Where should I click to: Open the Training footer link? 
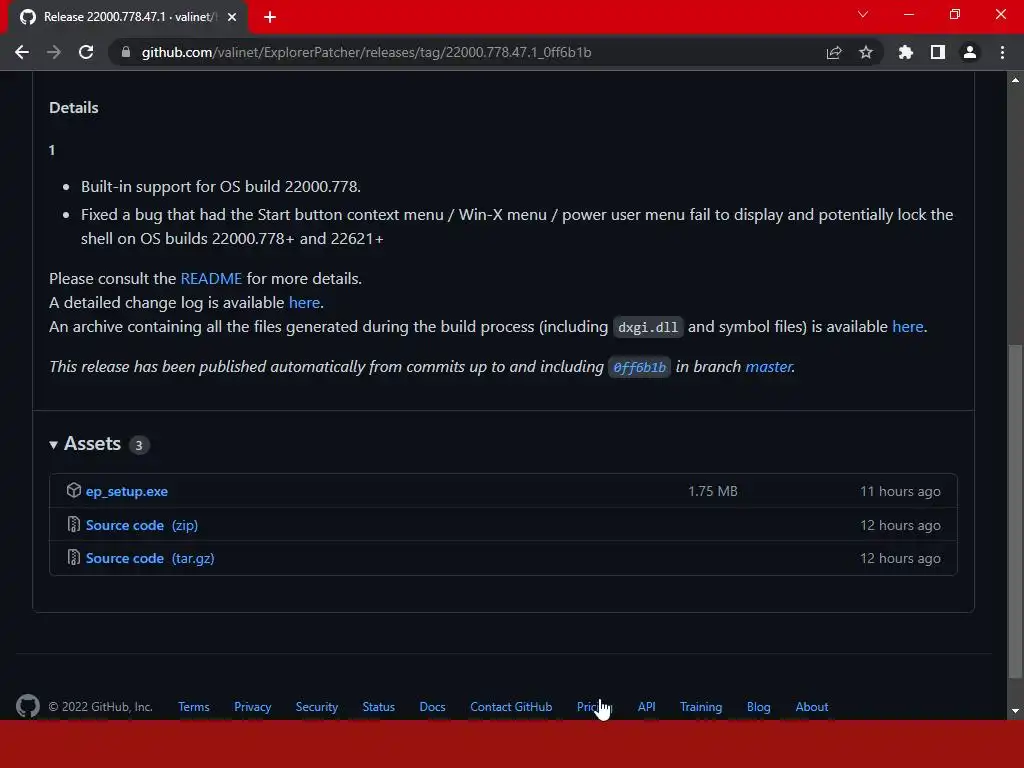coord(701,707)
